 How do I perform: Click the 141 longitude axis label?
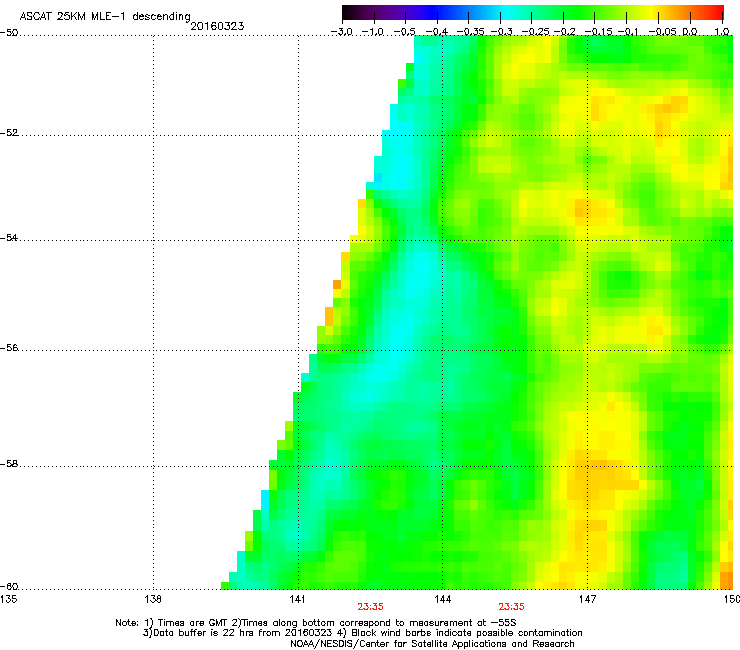click(298, 599)
